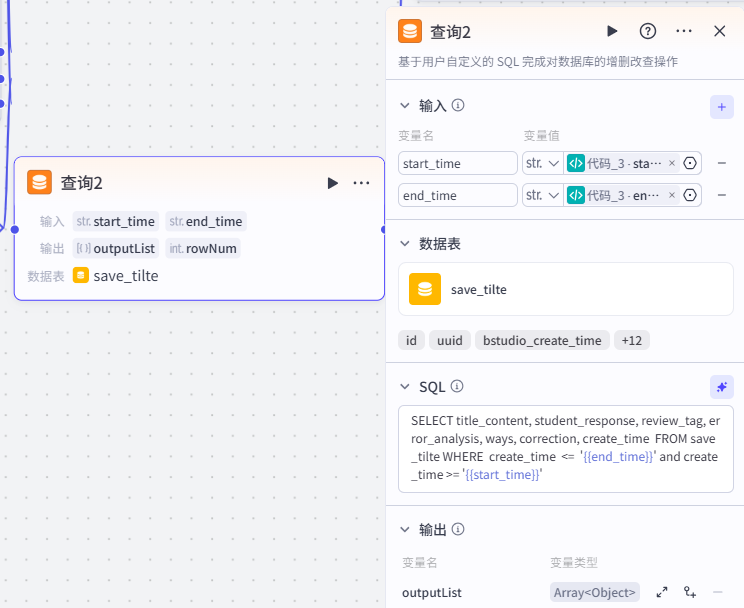Click start_time input tag on canvas node

click(116, 221)
